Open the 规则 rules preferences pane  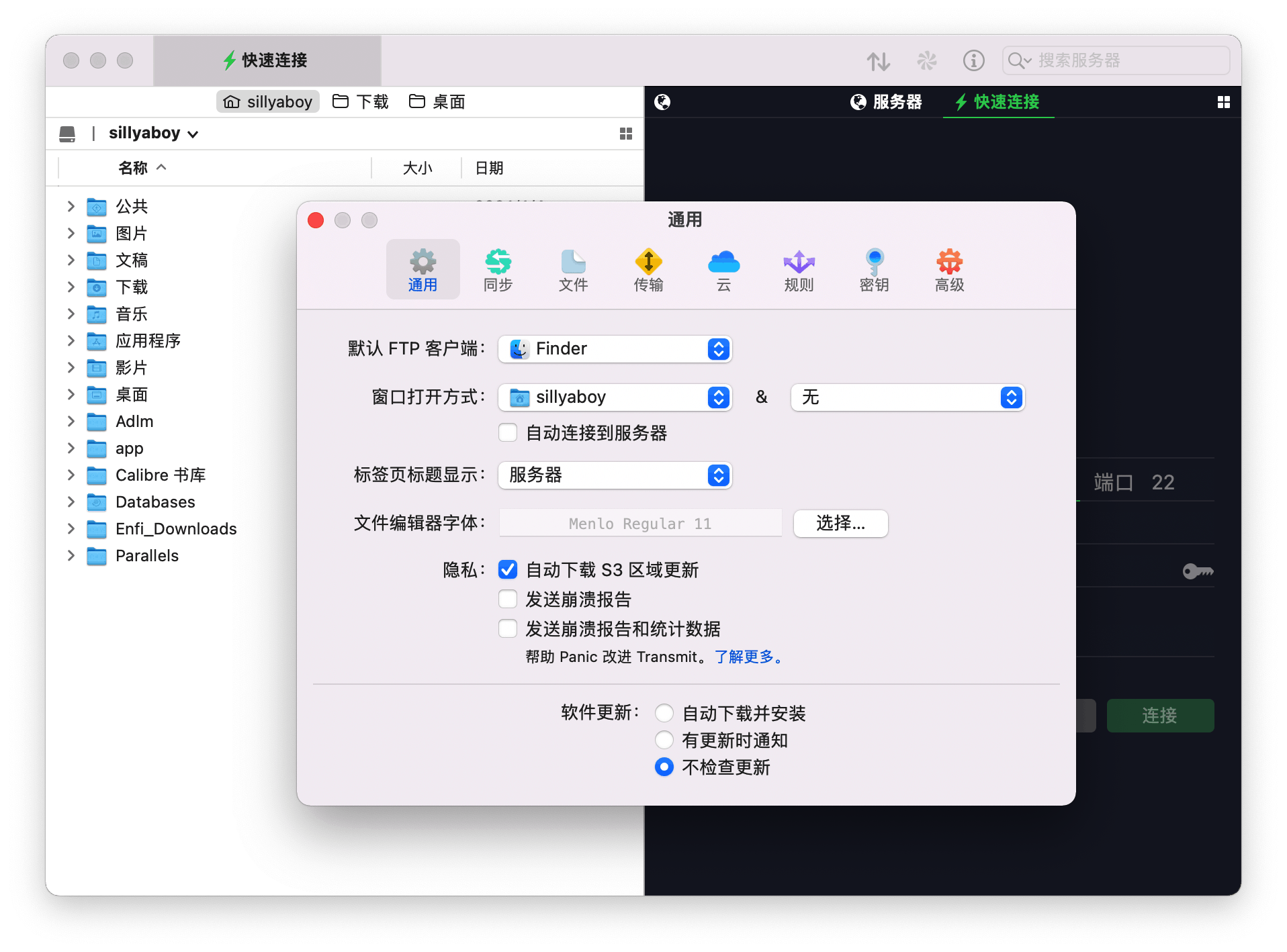tap(799, 270)
